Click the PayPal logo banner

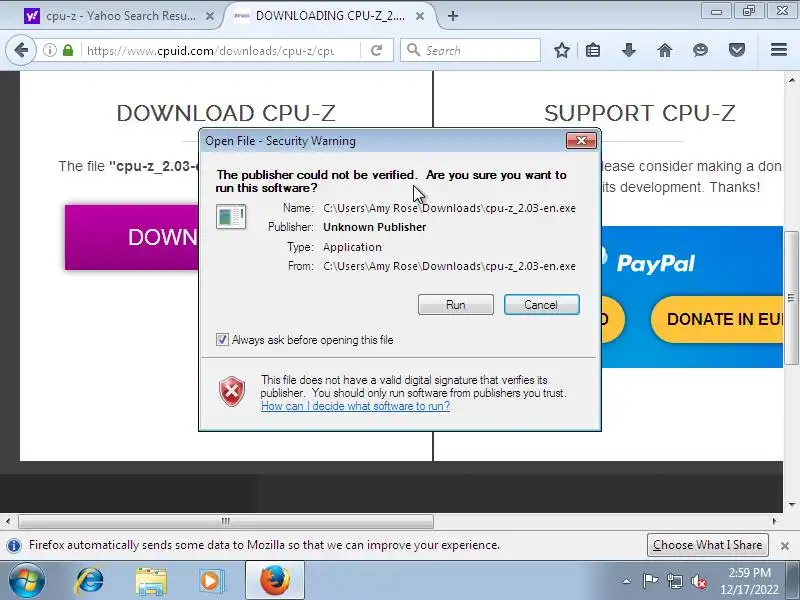point(655,263)
